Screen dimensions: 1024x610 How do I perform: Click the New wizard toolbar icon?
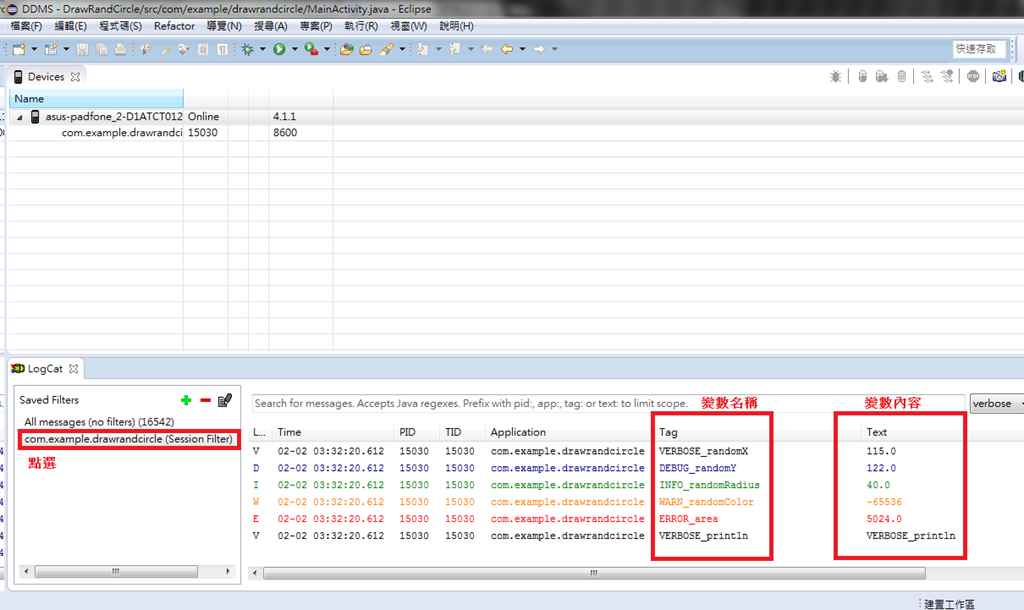pos(19,49)
